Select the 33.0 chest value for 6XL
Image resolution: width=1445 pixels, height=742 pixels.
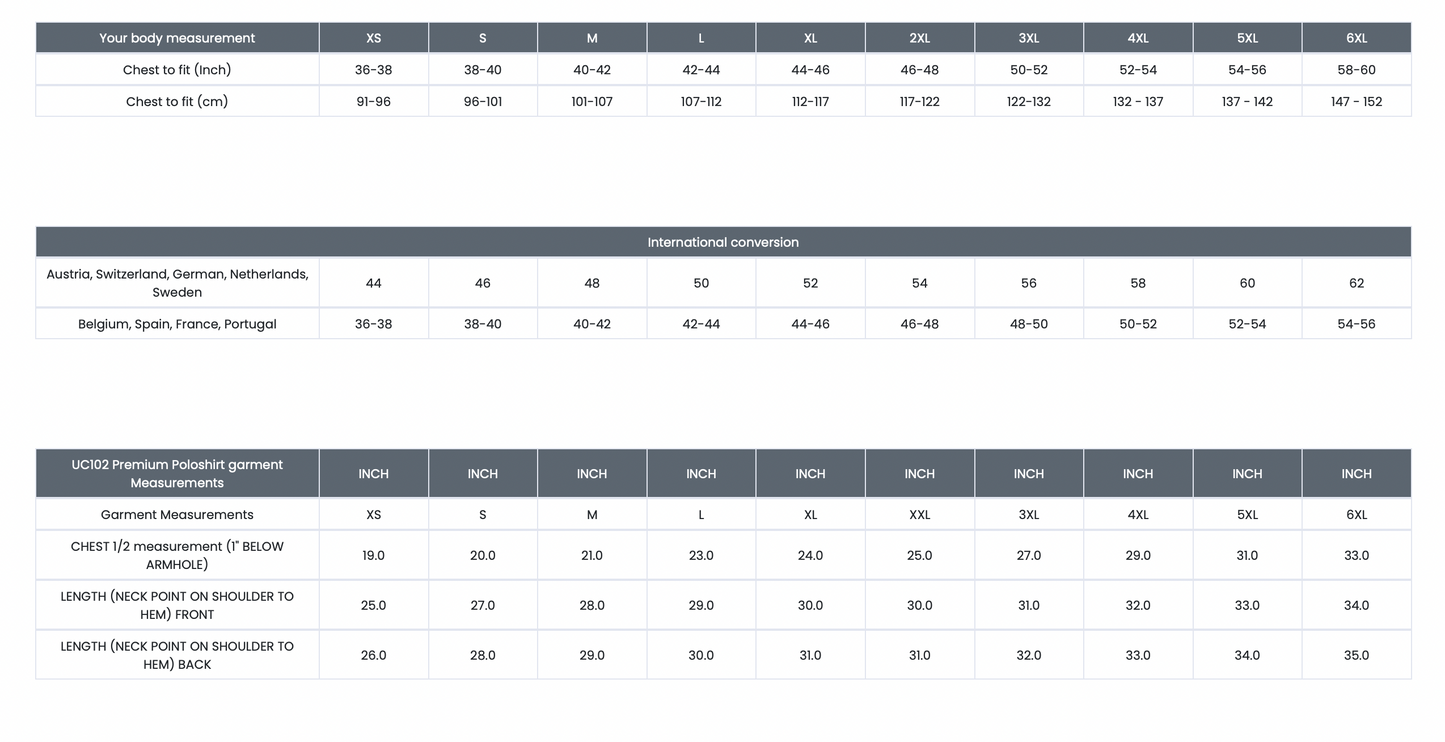(1356, 555)
